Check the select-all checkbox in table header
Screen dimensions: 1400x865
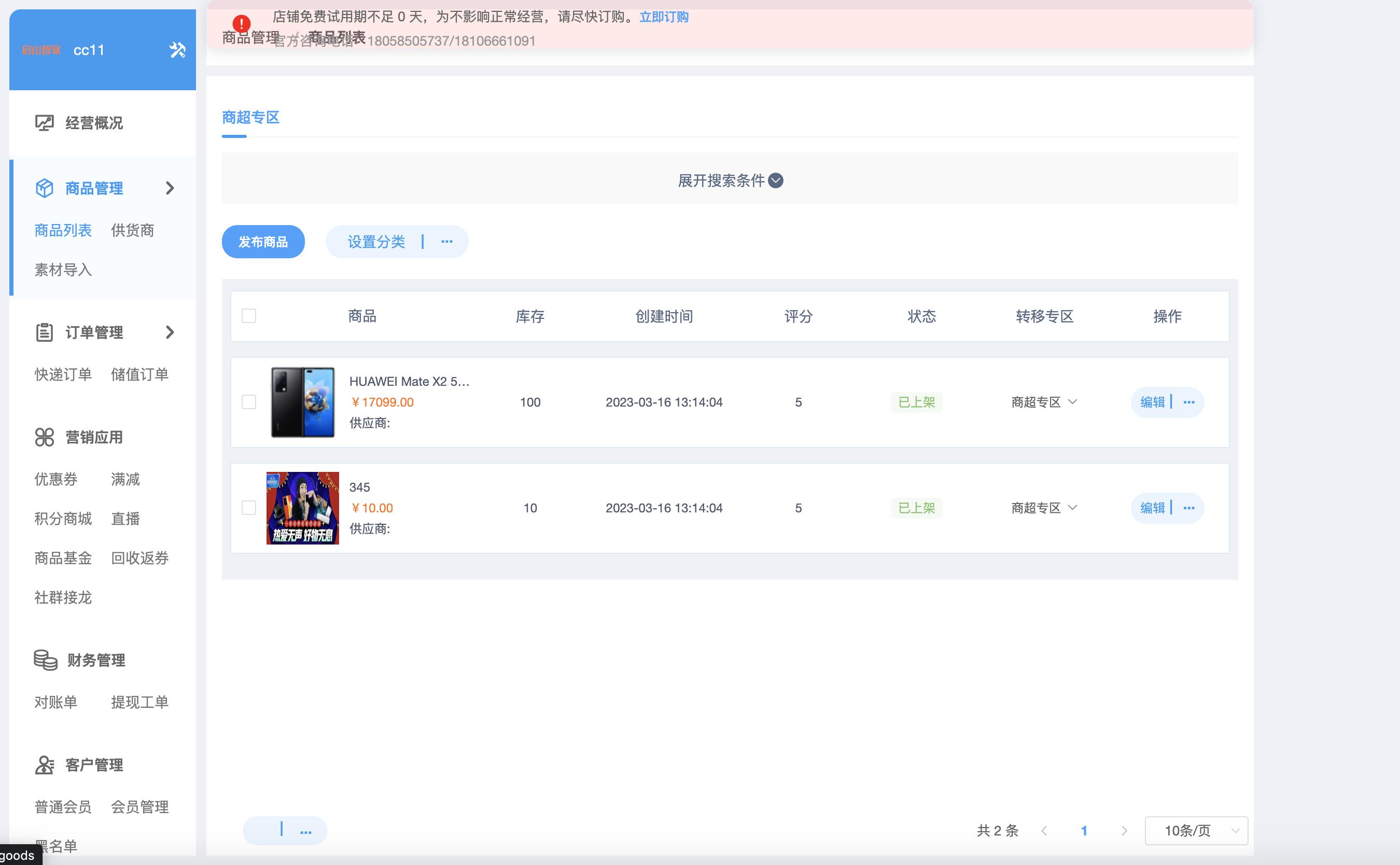point(249,315)
